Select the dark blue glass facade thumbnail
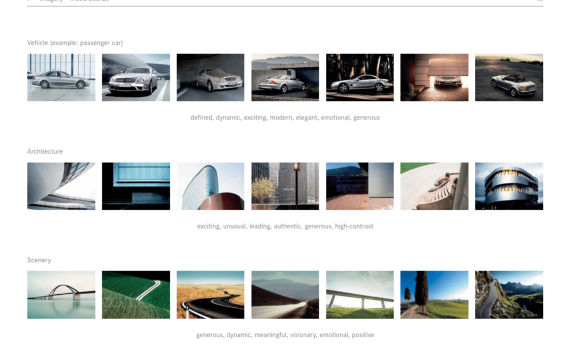570x360 pixels. click(136, 186)
